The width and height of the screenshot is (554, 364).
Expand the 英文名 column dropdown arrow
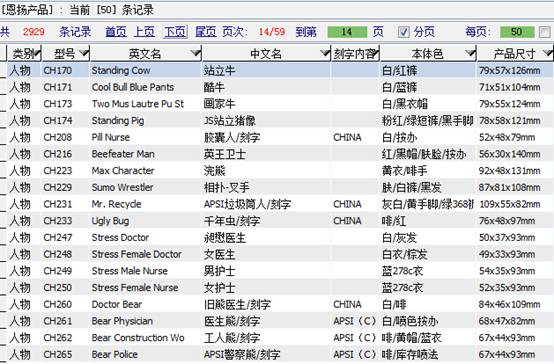tap(195, 53)
